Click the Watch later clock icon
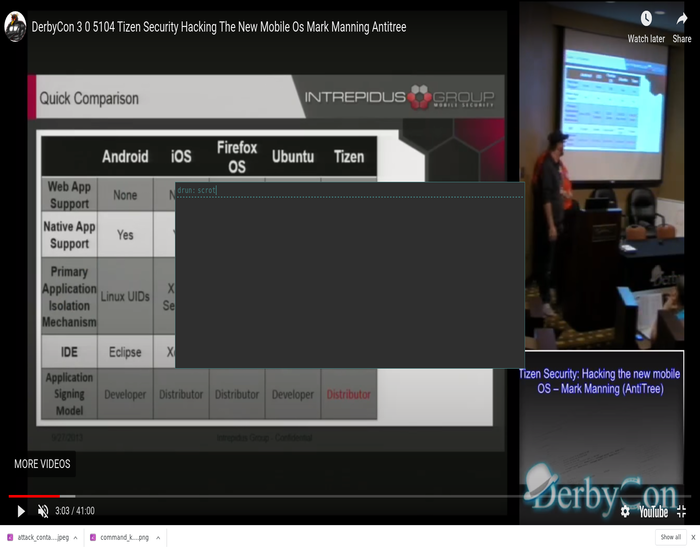The height and width of the screenshot is (550, 700). (646, 19)
